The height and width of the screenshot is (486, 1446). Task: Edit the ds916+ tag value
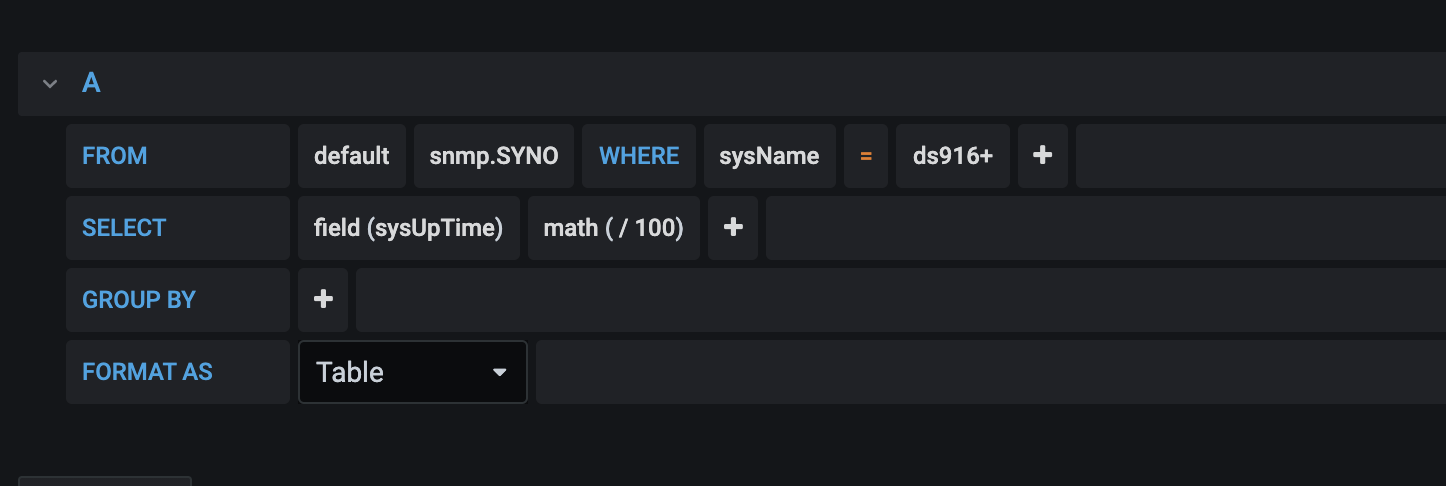coord(953,156)
